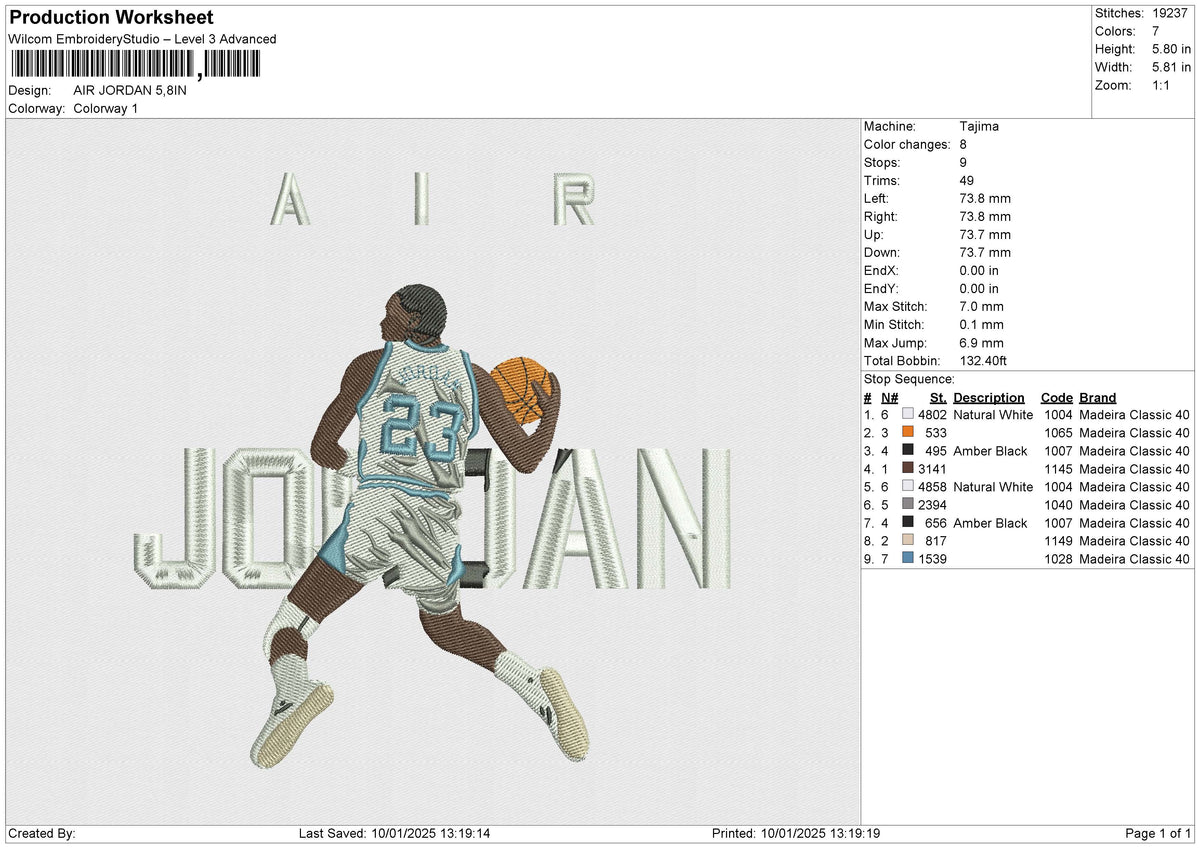Click the 'Stop Sequence:' heading

tap(909, 379)
